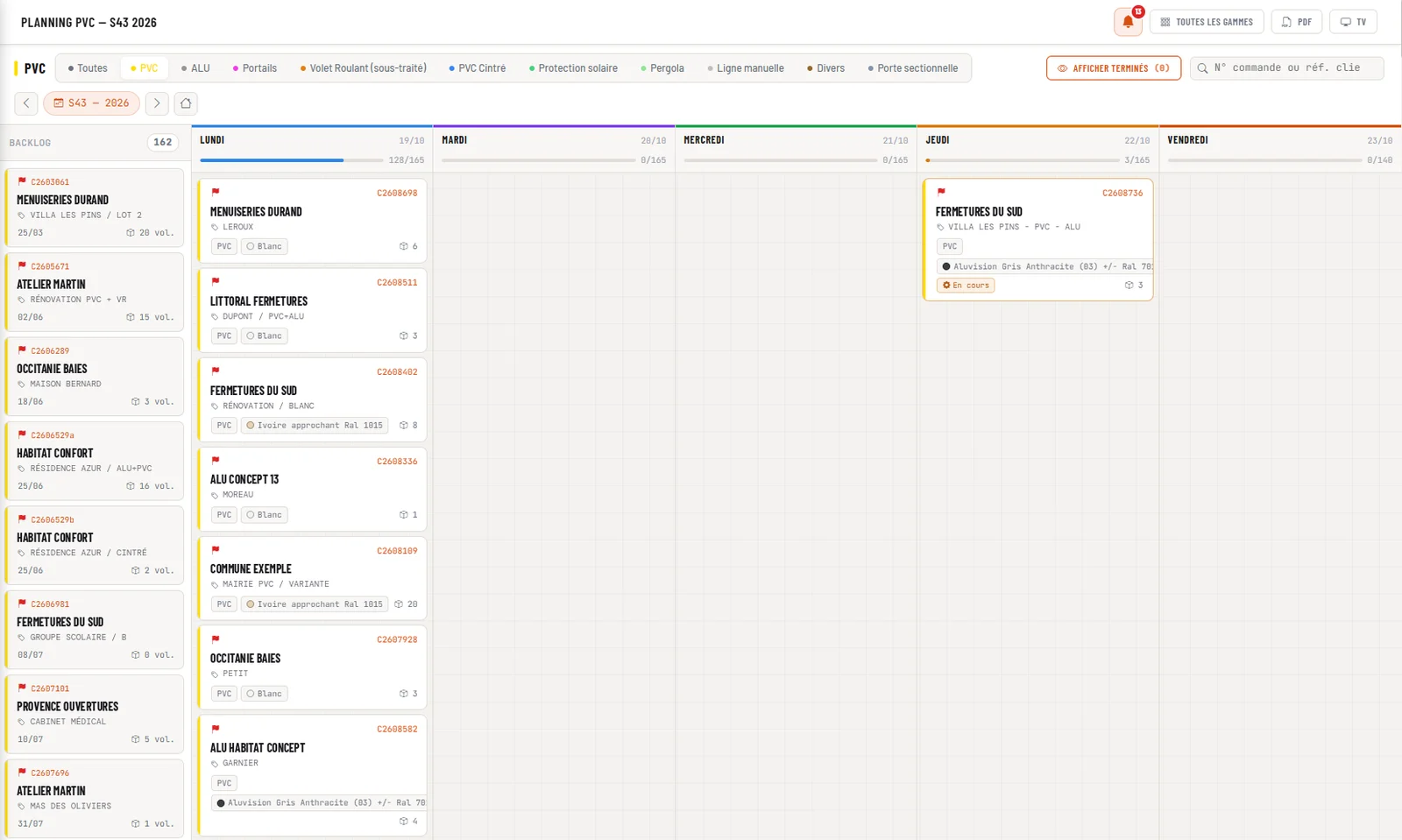This screenshot has height=840, width=1402.
Task: Filter by the ALU range
Action: (195, 68)
